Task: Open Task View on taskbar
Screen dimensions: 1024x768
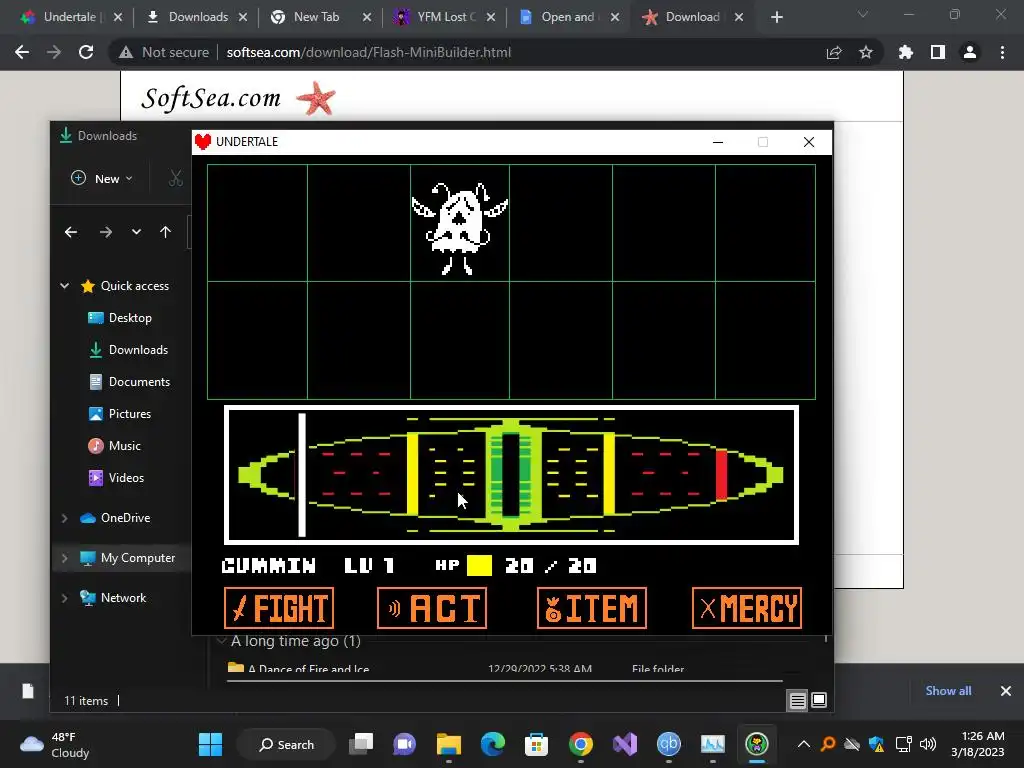Action: click(x=361, y=744)
